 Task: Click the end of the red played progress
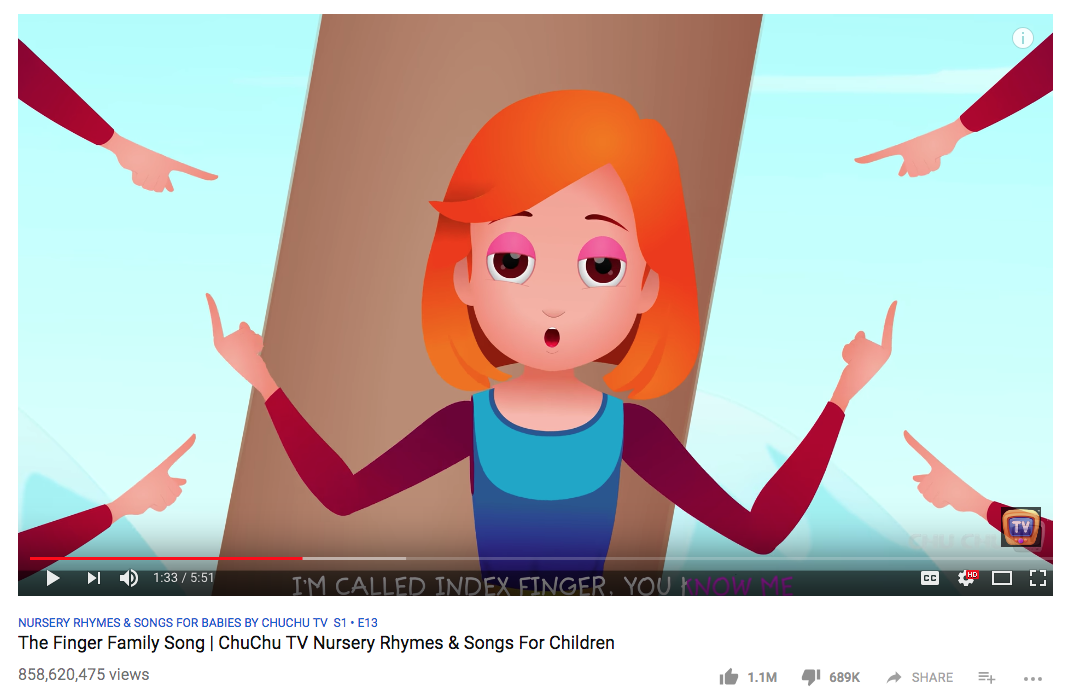(x=302, y=558)
